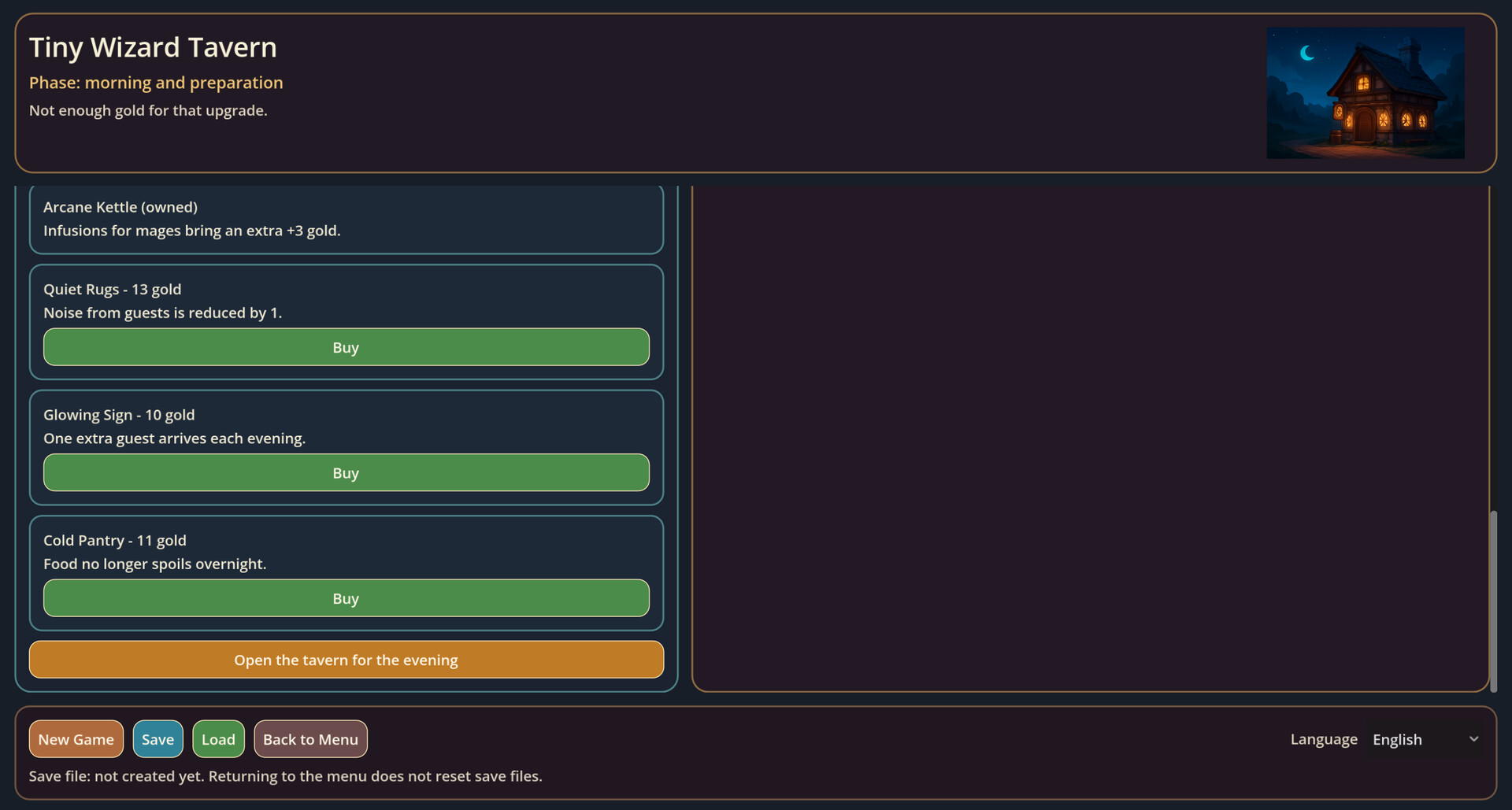Start a New Game
The height and width of the screenshot is (810, 1512).
click(76, 739)
